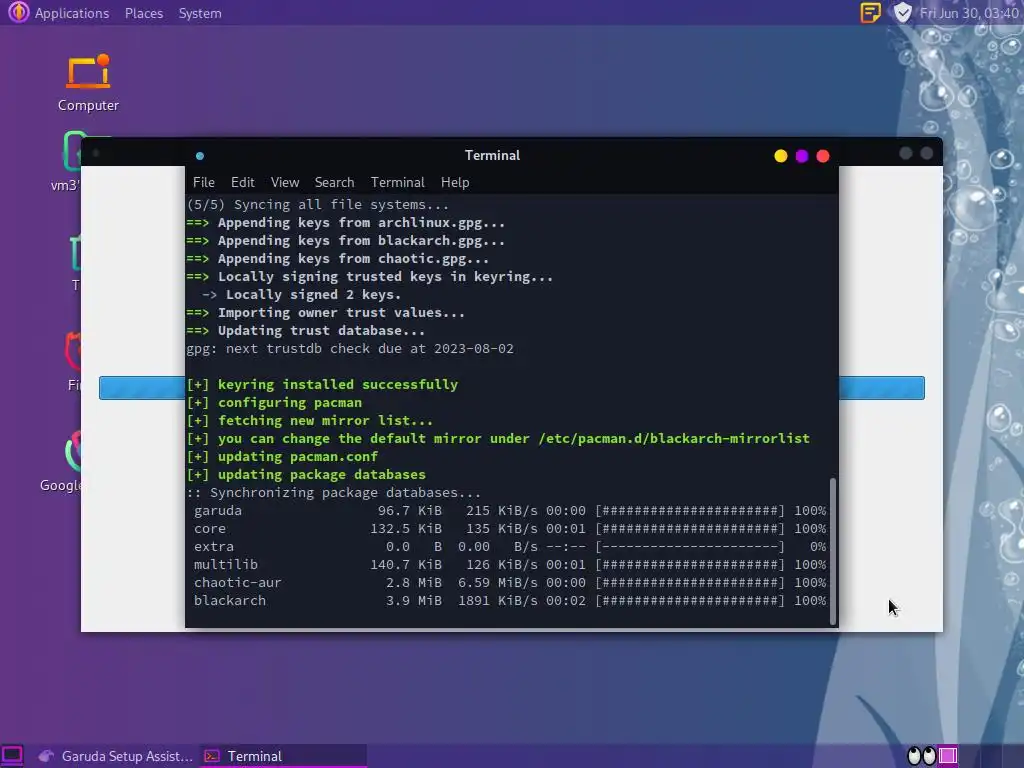This screenshot has height=768, width=1024.
Task: Click the 'updating pacman.conf' line
Action: [282, 456]
